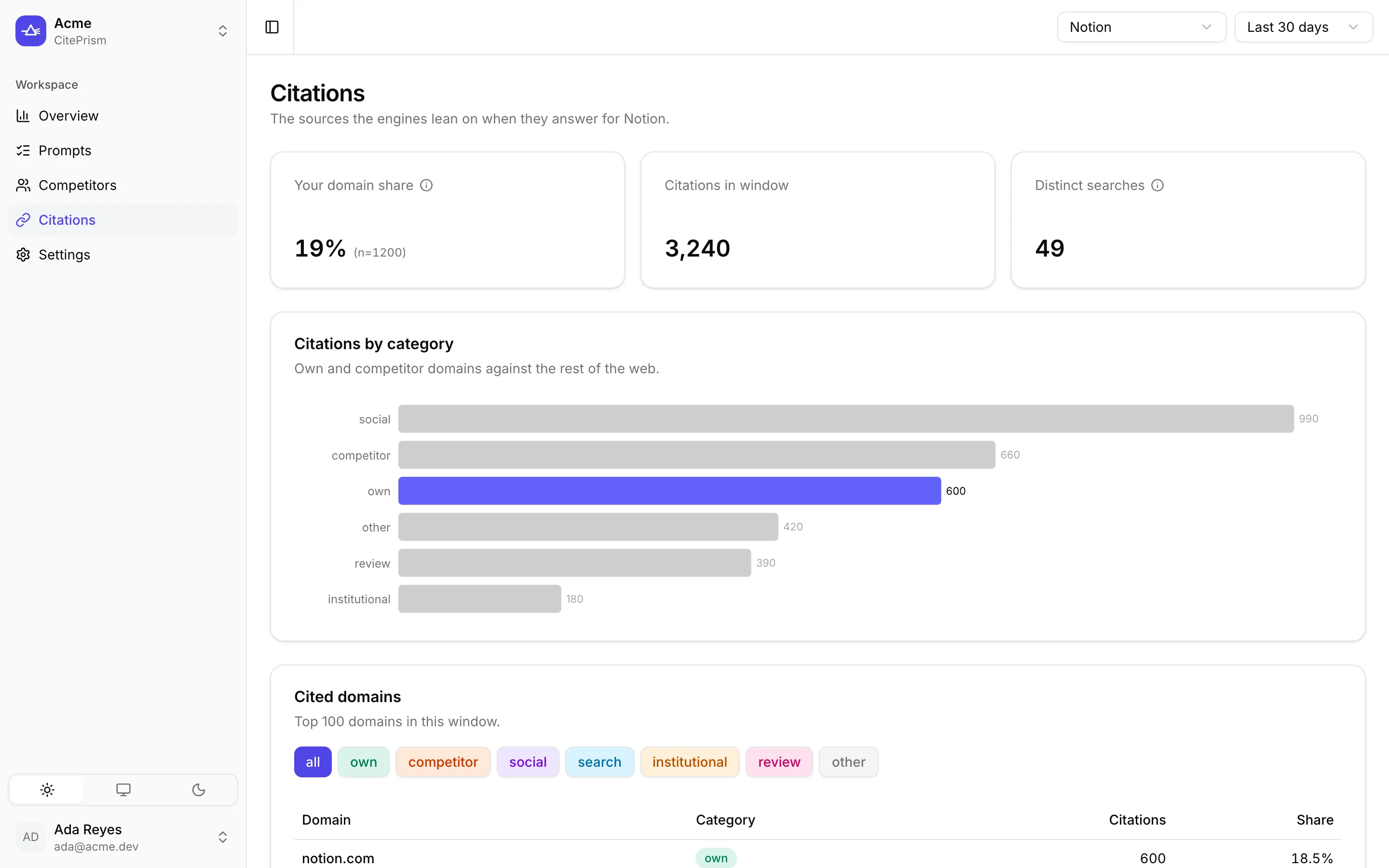
Task: Click the AD user avatar
Action: click(x=31, y=837)
